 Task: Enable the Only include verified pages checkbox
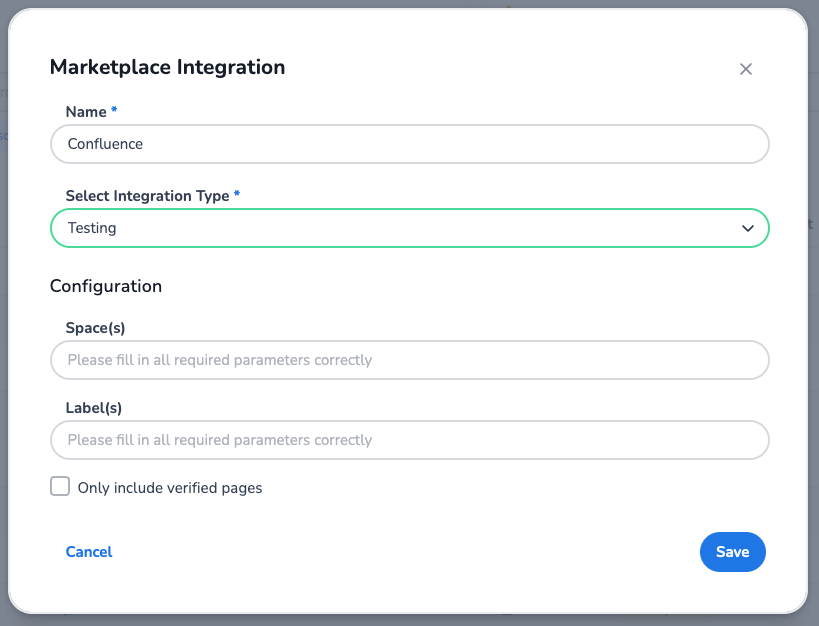coord(60,487)
